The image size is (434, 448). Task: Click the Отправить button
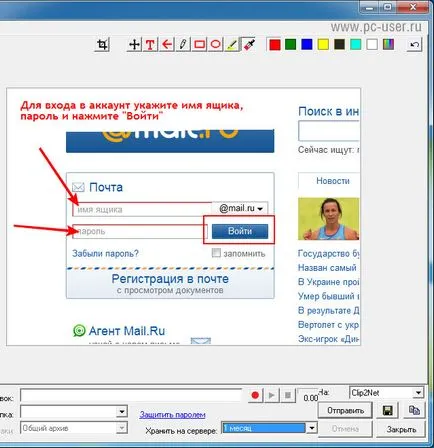345,410
